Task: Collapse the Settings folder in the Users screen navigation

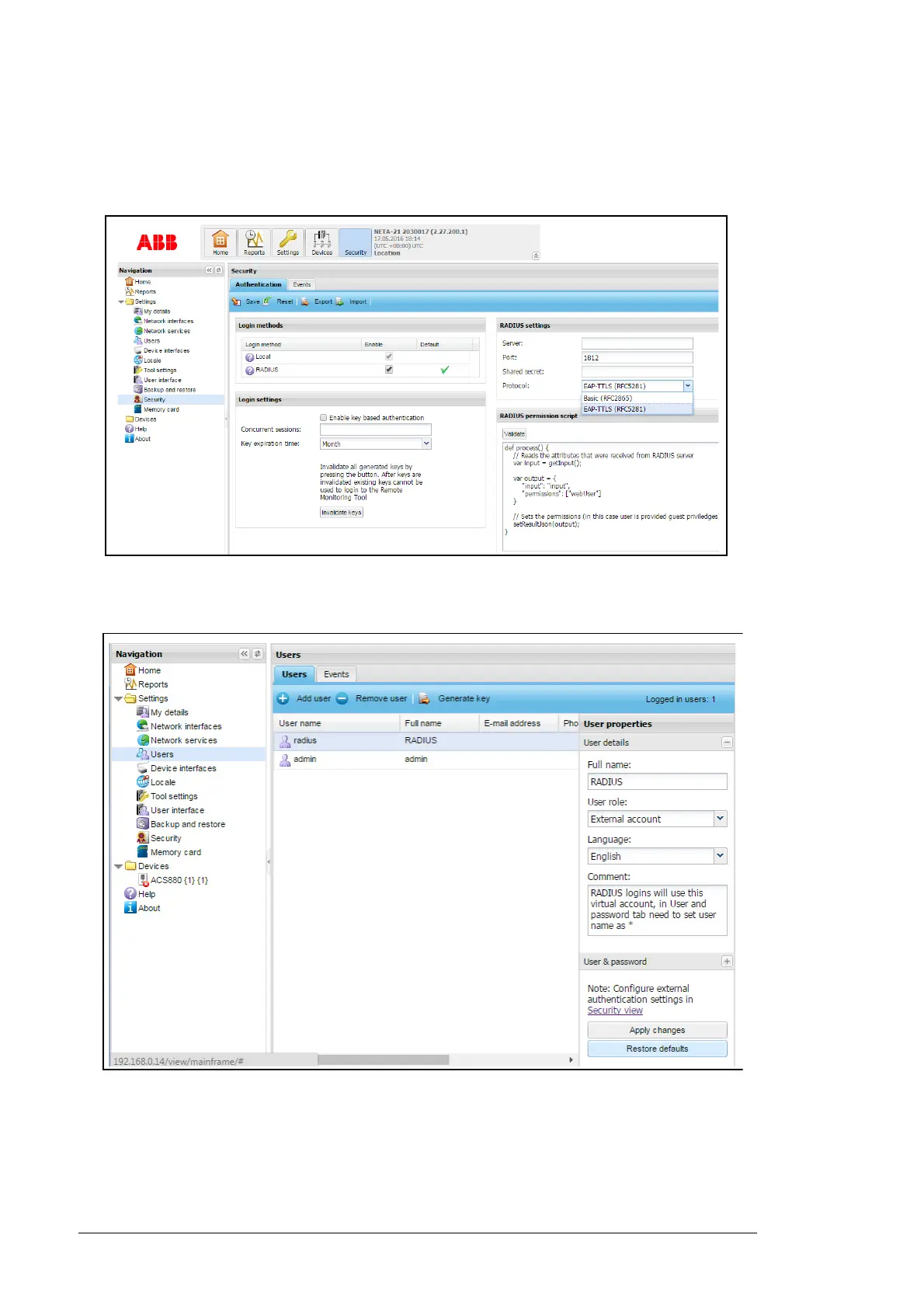Action: pyautogui.click(x=119, y=698)
